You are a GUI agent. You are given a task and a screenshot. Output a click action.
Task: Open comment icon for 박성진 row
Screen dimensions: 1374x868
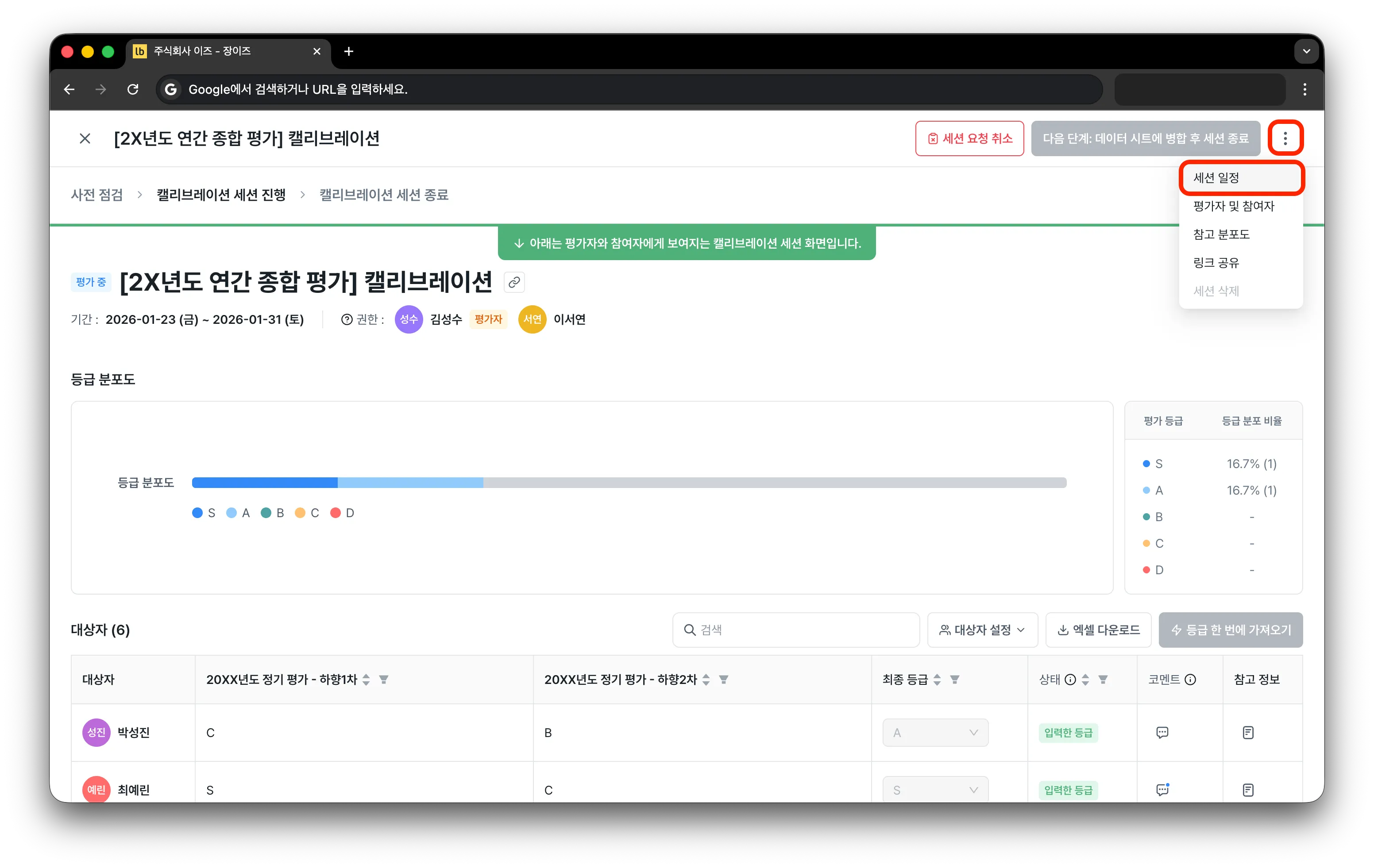tap(1162, 732)
